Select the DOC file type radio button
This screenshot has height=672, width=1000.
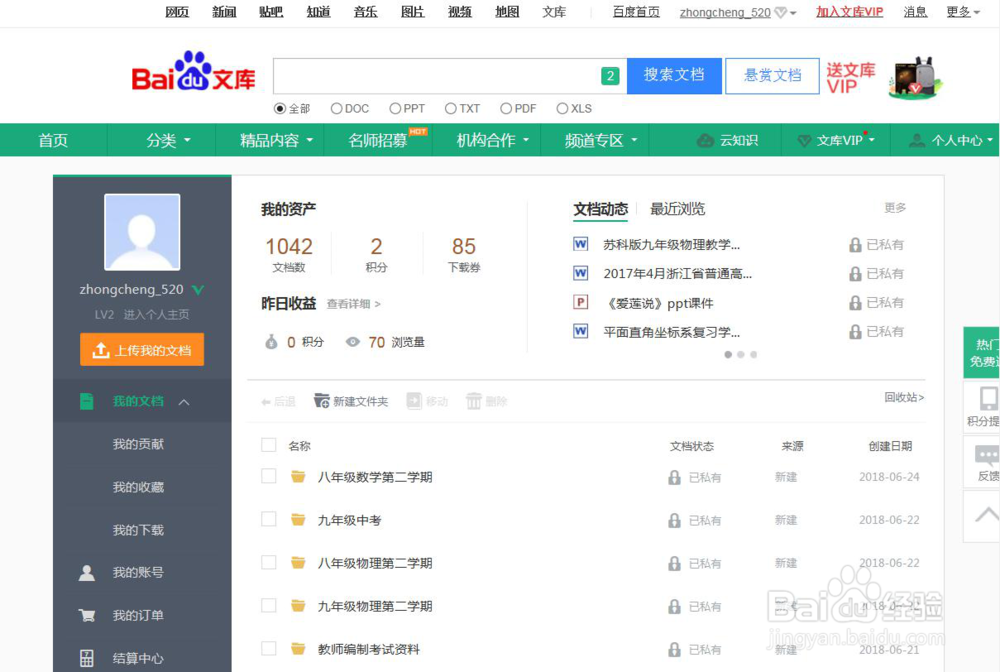click(336, 108)
